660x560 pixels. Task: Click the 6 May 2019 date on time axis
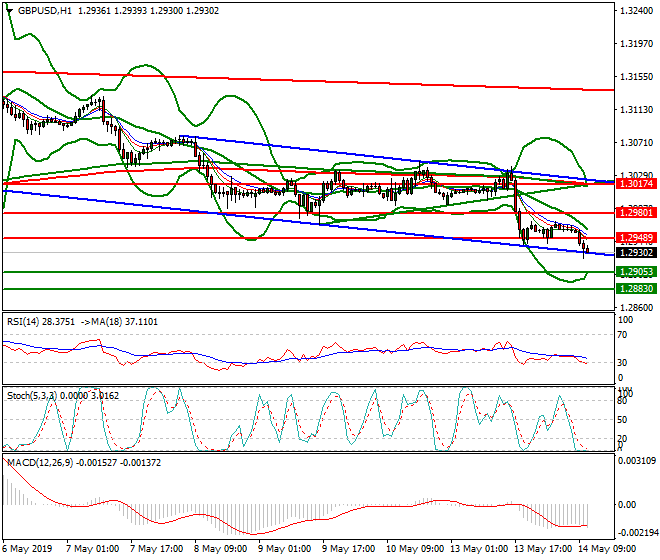point(27,549)
